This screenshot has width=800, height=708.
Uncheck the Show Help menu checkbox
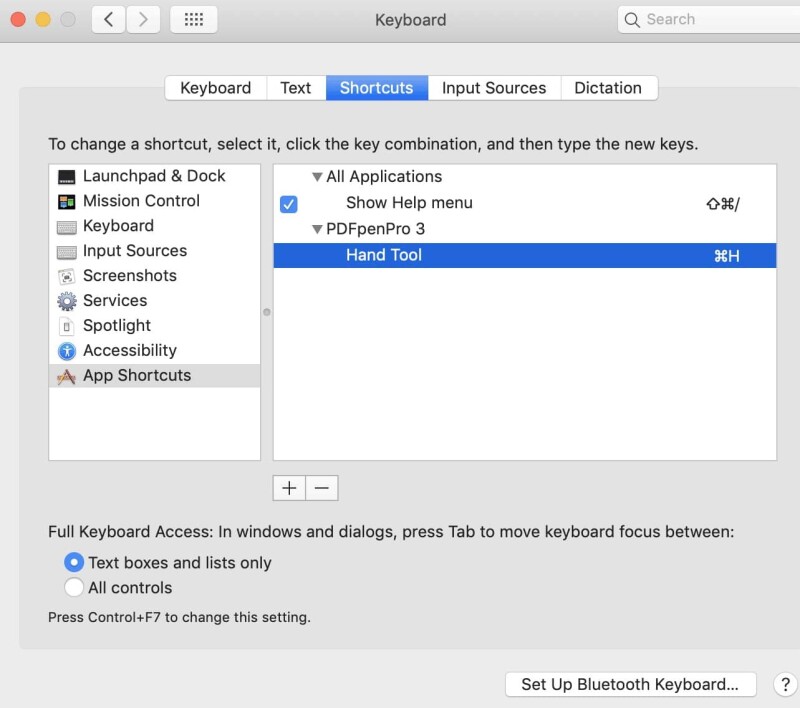pyautogui.click(x=289, y=204)
